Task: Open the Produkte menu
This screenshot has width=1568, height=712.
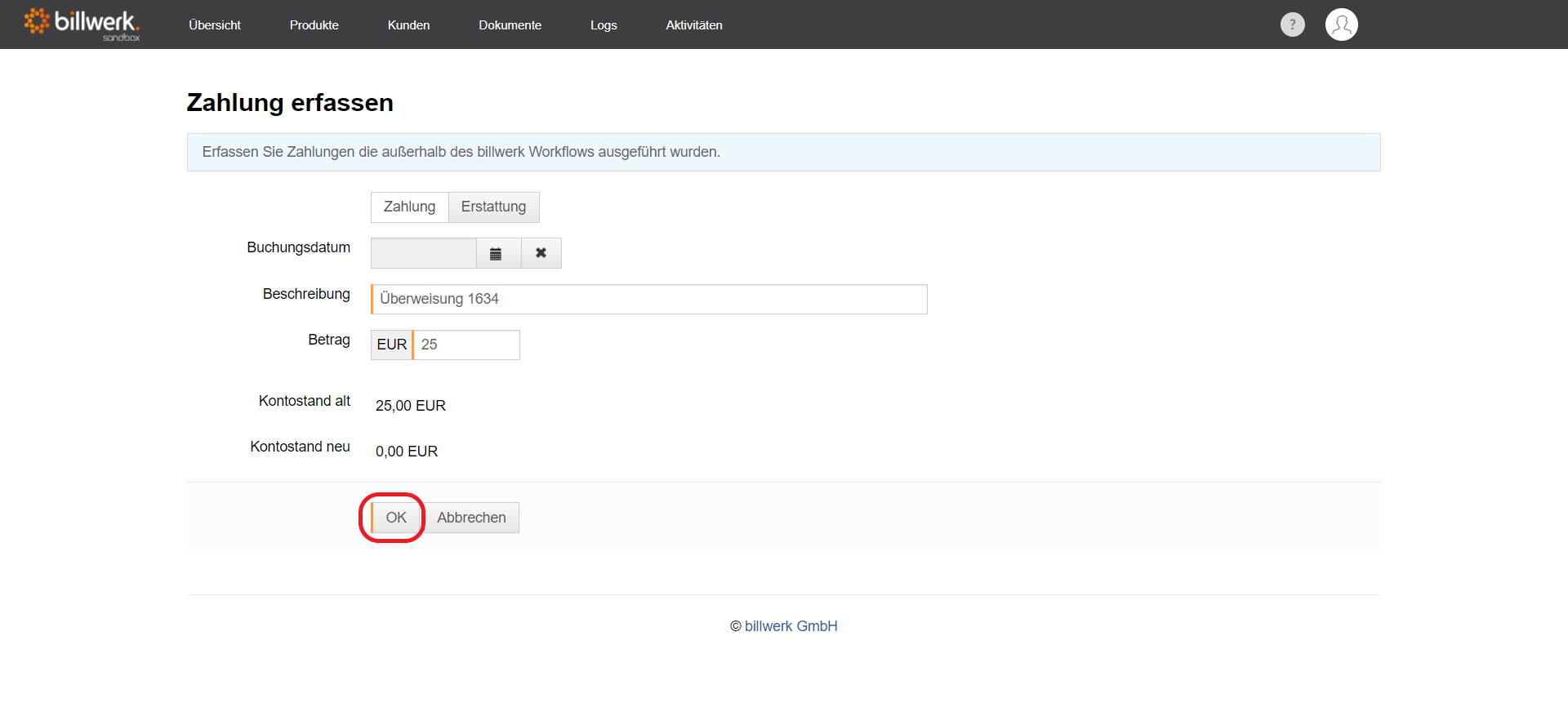Action: click(x=314, y=25)
